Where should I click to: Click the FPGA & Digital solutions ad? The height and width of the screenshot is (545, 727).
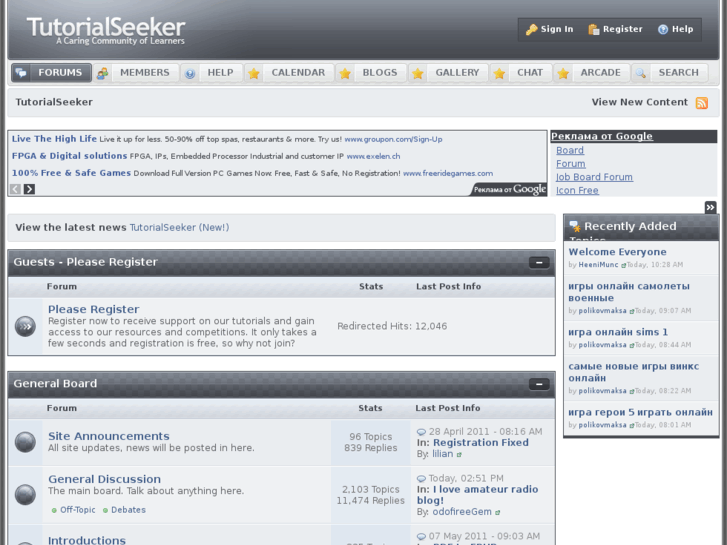(x=70, y=156)
